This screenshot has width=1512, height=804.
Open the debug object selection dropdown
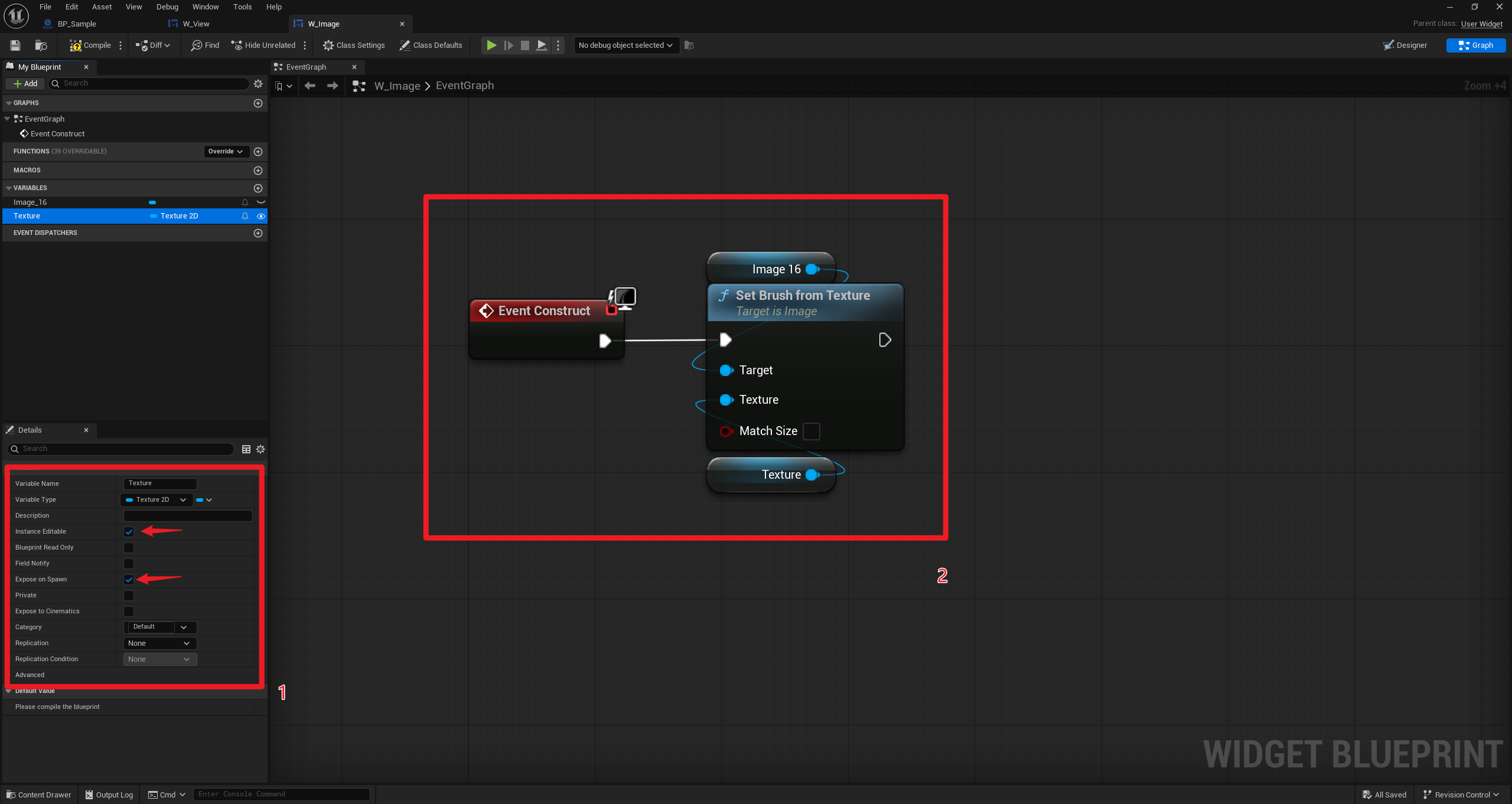(626, 45)
